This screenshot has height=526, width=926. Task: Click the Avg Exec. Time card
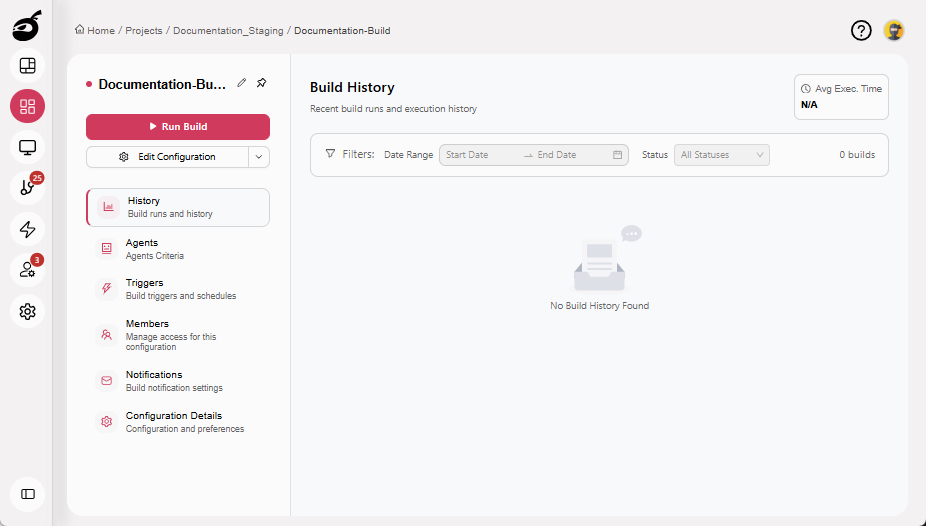pos(841,97)
